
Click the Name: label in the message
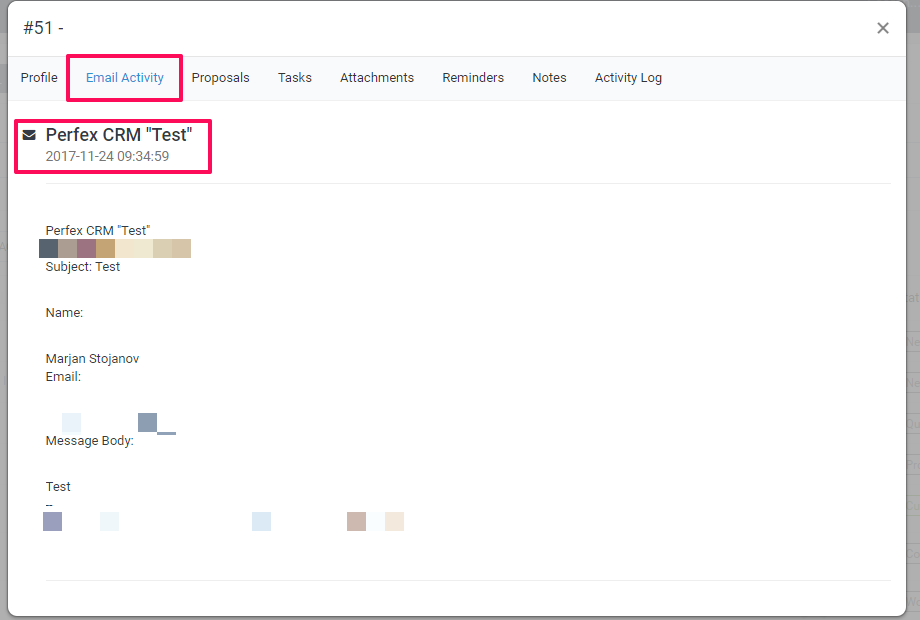click(64, 313)
